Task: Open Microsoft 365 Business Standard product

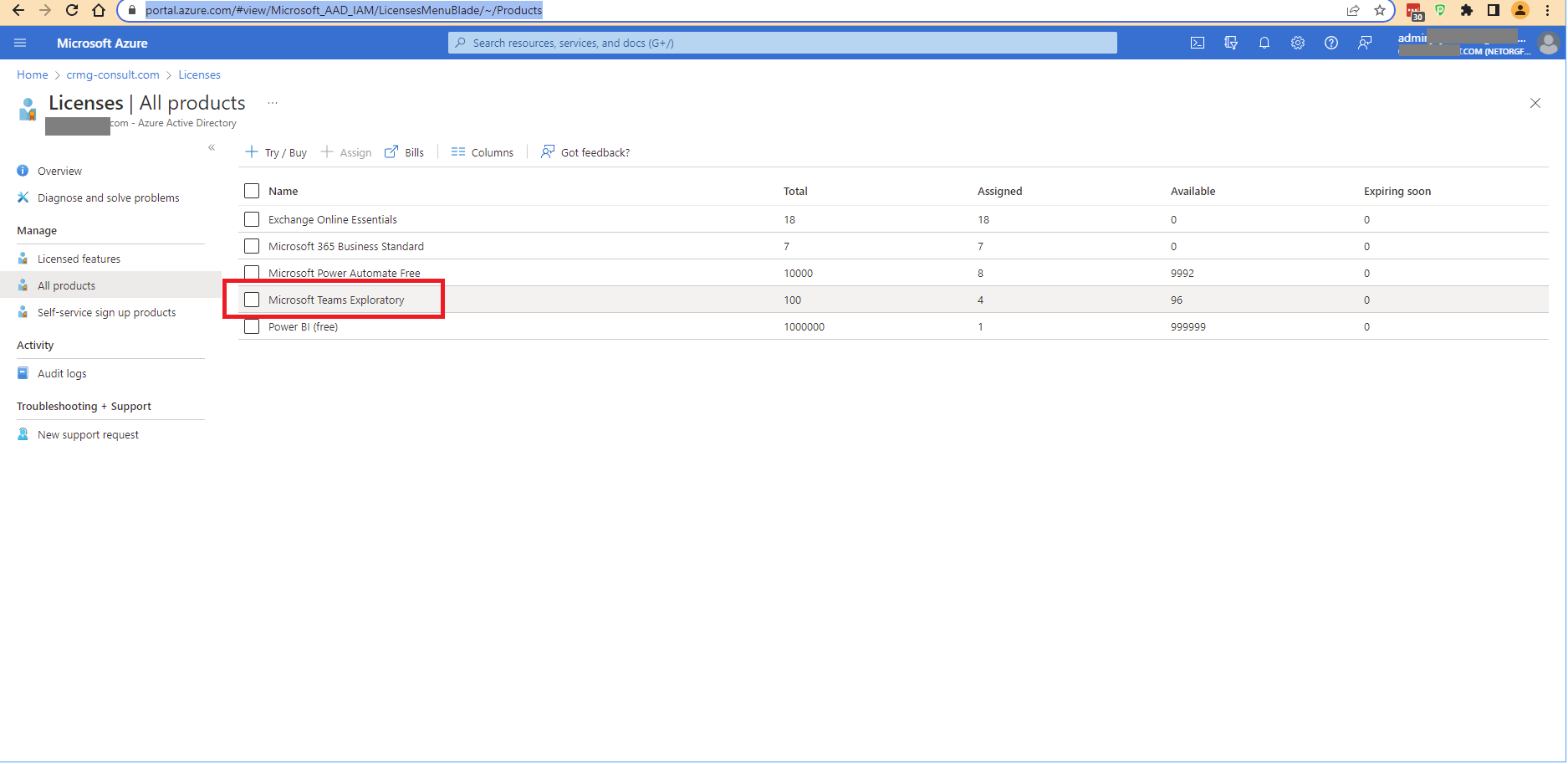Action: pyautogui.click(x=346, y=246)
